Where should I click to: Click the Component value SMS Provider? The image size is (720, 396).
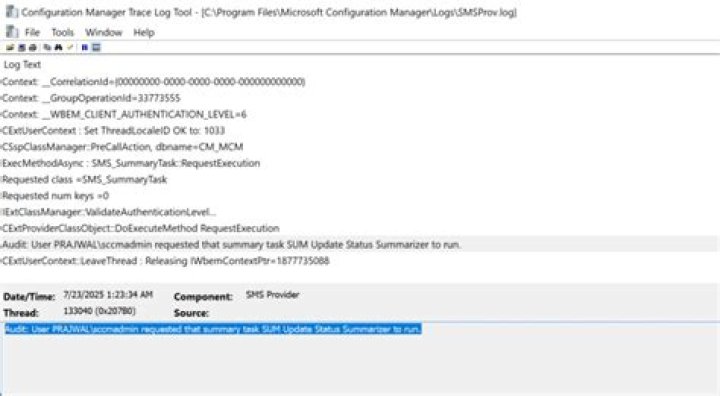272,295
